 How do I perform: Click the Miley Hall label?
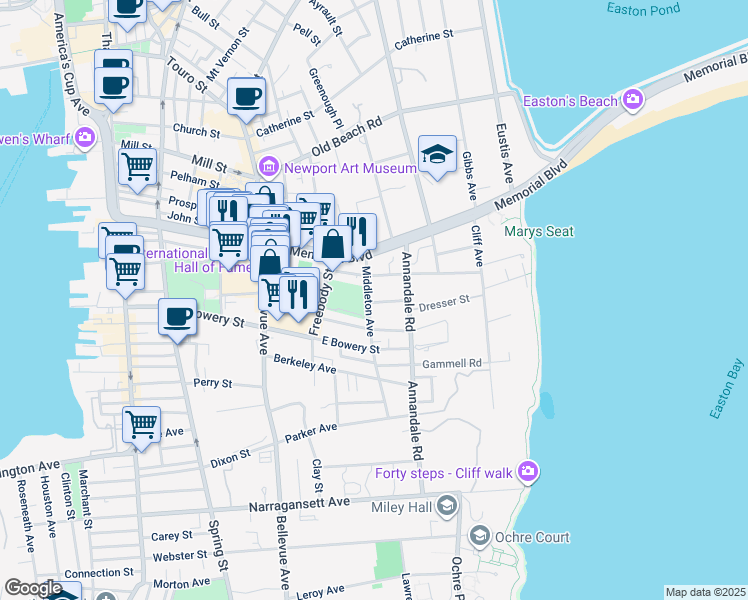(402, 507)
